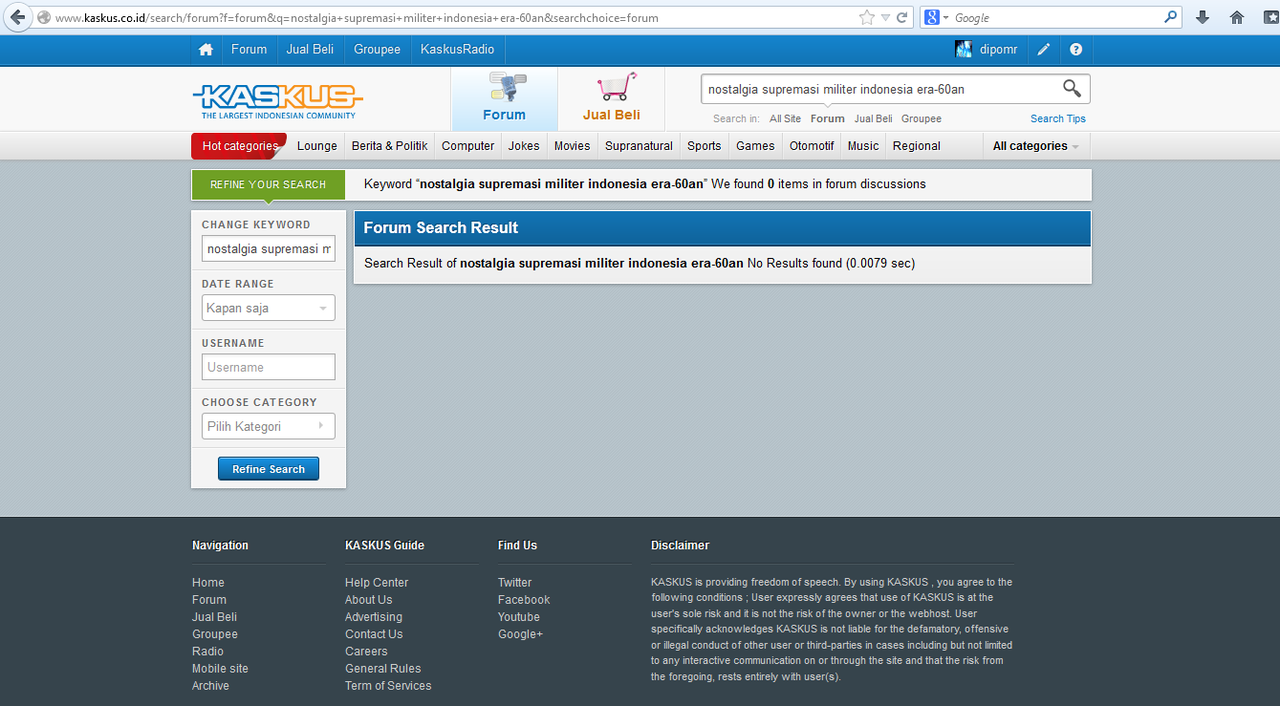This screenshot has width=1280, height=706.
Task: Open Jual Beli in the blue top bar
Action: click(310, 49)
